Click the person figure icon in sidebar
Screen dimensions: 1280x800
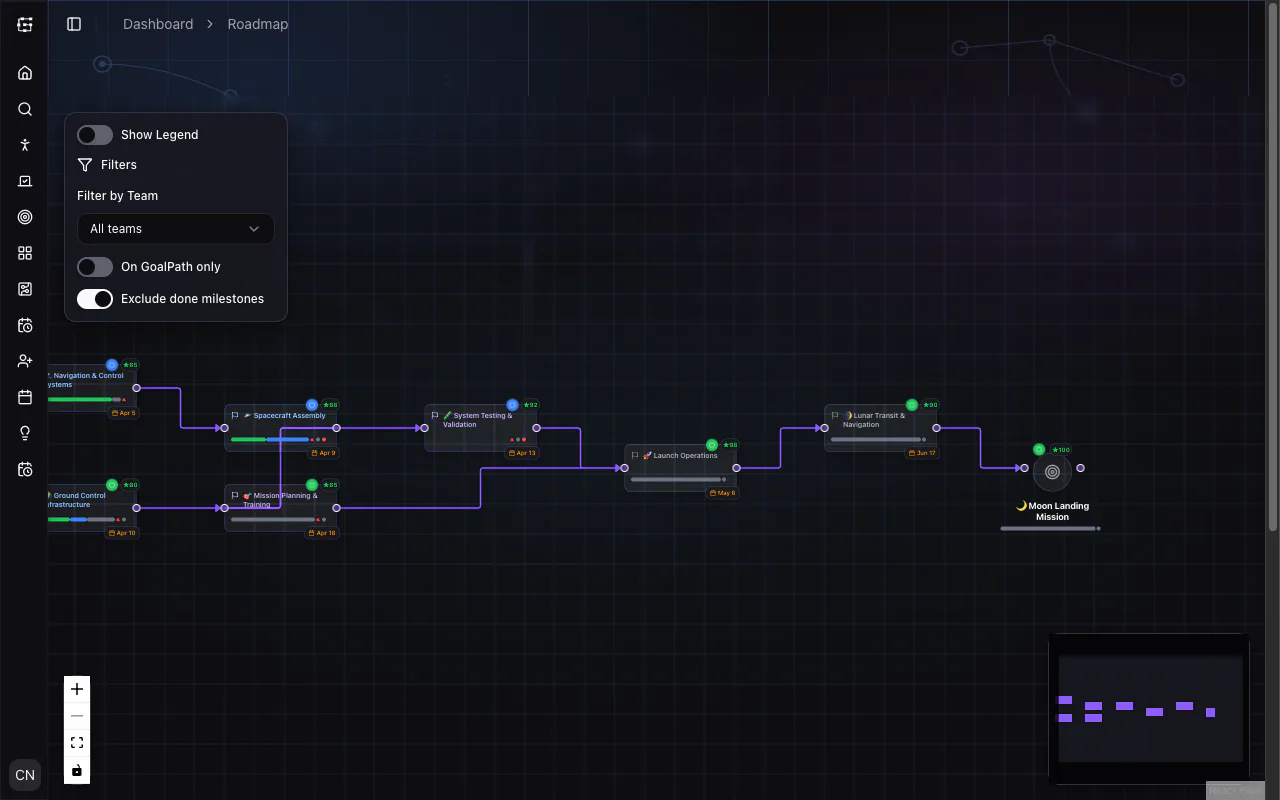(25, 145)
